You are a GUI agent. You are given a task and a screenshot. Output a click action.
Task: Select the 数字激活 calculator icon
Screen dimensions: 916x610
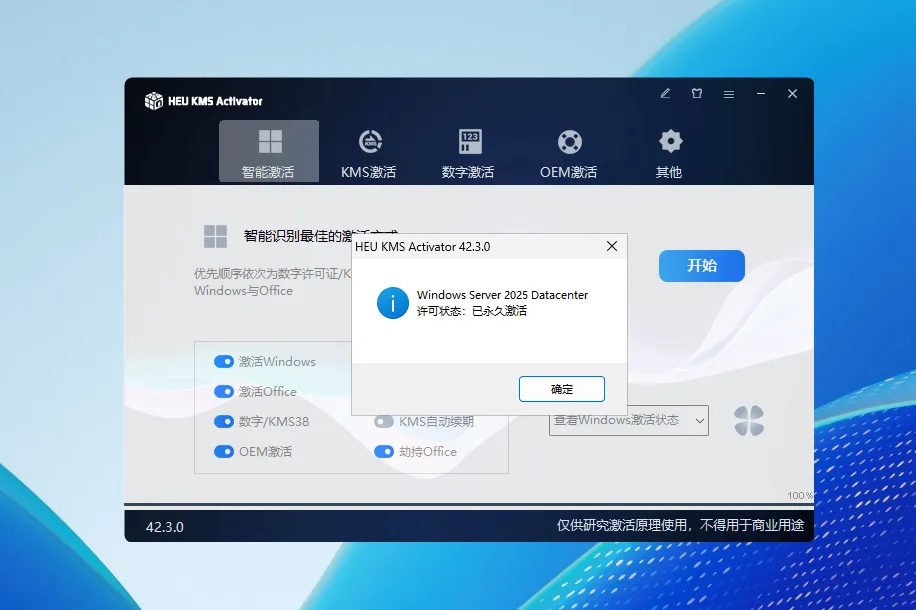[x=469, y=141]
